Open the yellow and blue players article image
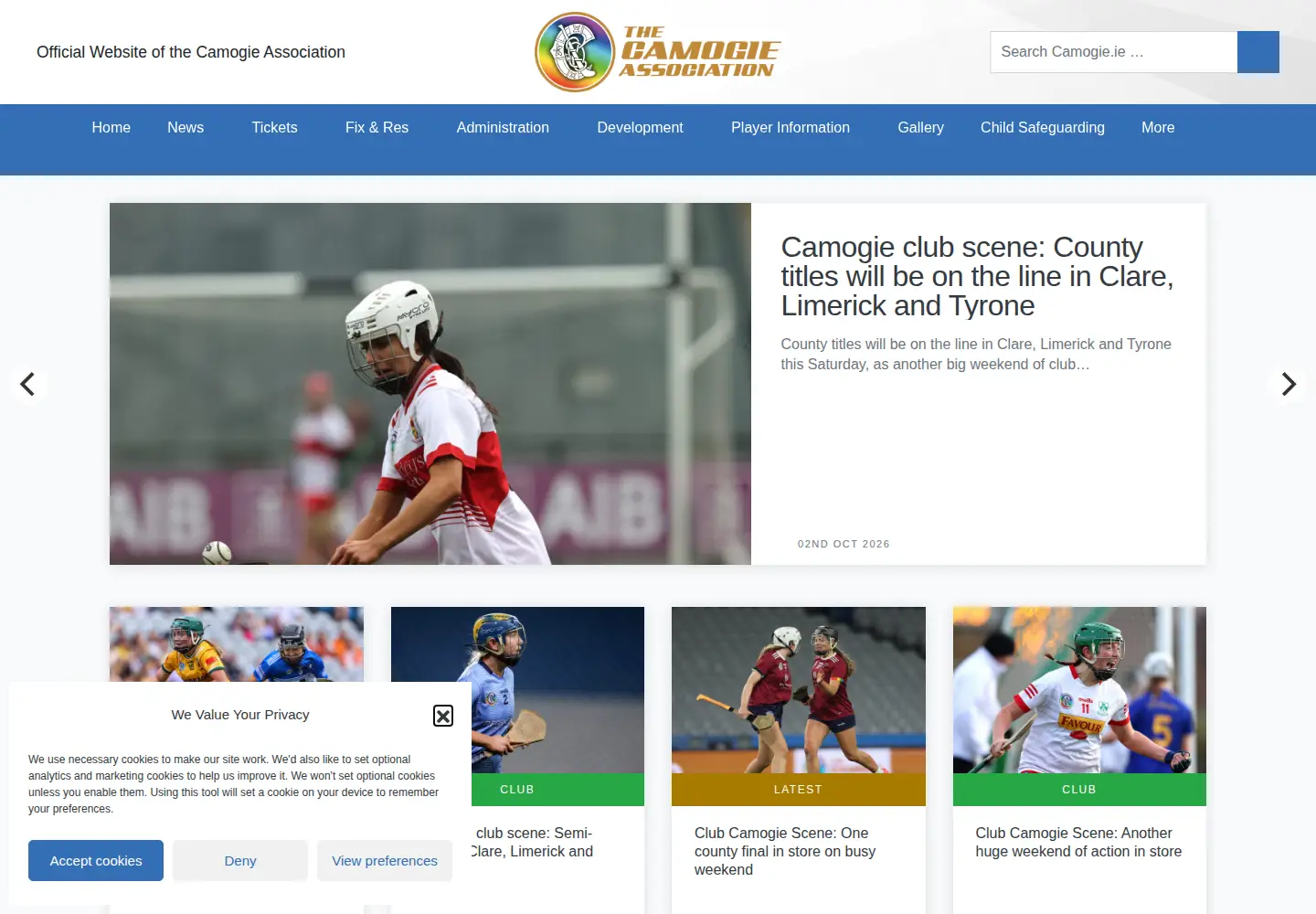The image size is (1316, 914). tap(237, 644)
